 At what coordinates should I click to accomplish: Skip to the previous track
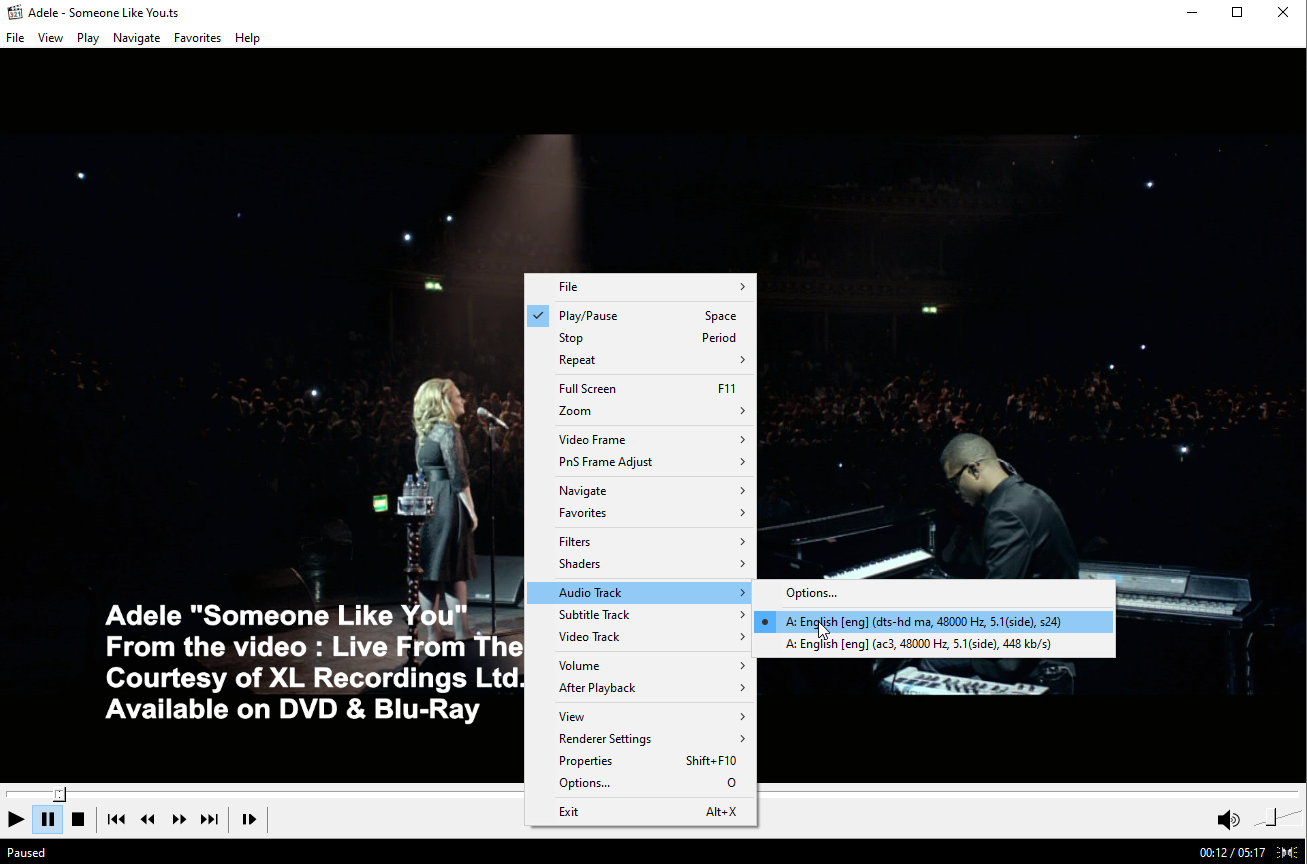[116, 820]
